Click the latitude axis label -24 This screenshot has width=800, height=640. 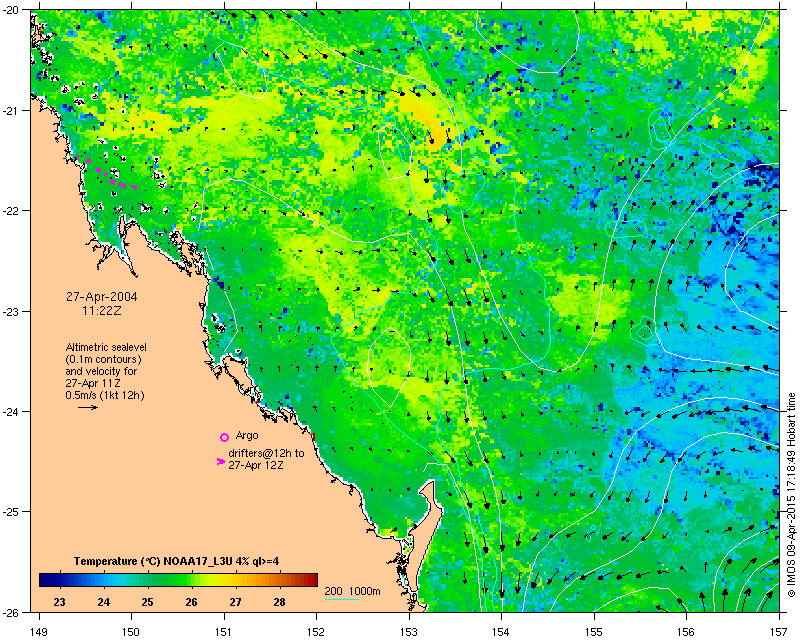[x=11, y=411]
